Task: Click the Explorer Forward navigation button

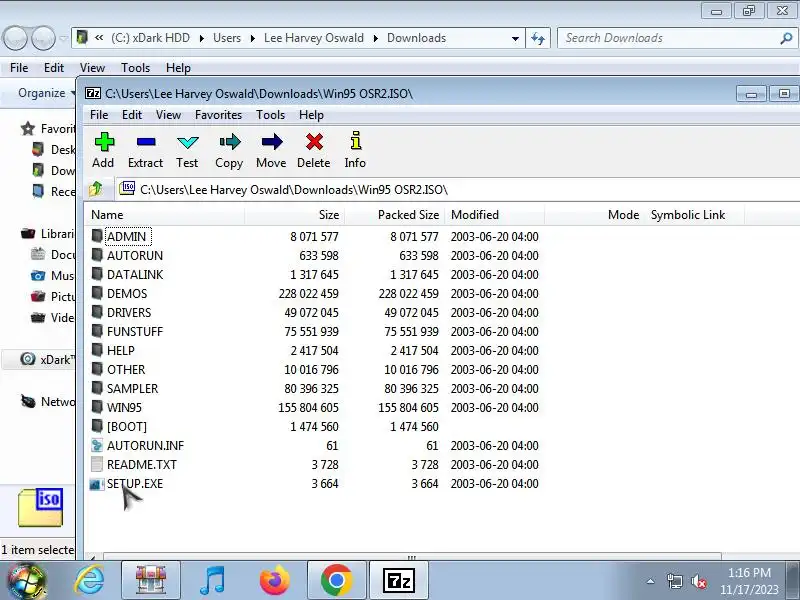Action: [x=44, y=38]
